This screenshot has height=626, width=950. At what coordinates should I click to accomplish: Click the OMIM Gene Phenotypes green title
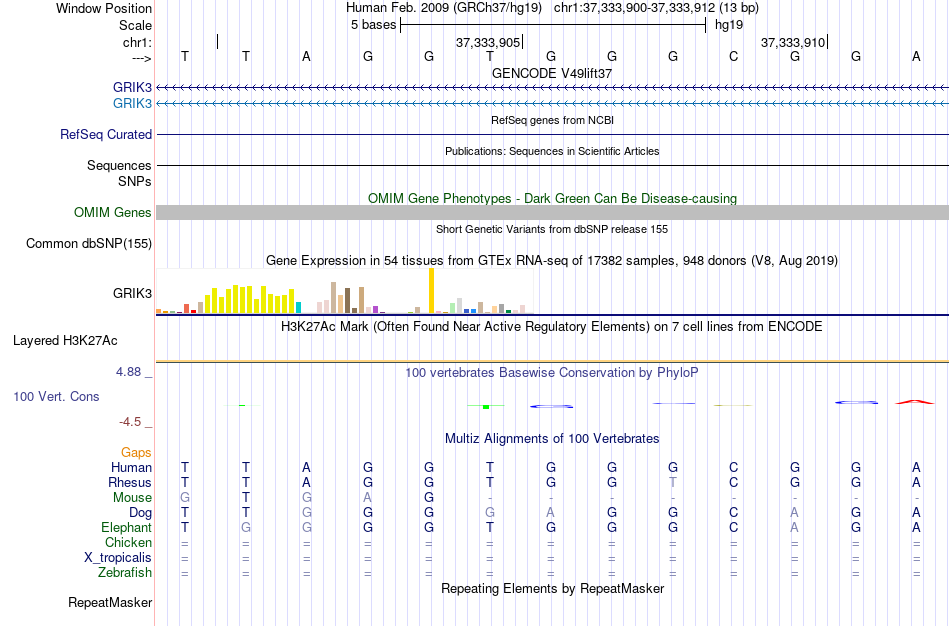point(552,199)
